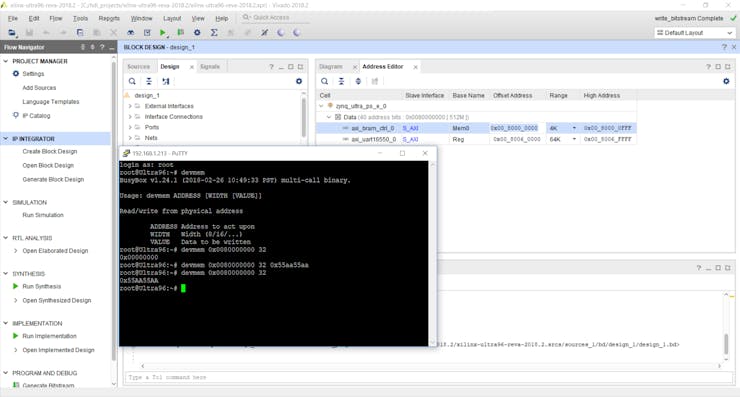
Task: Open Design panel settings gear
Action: (299, 81)
